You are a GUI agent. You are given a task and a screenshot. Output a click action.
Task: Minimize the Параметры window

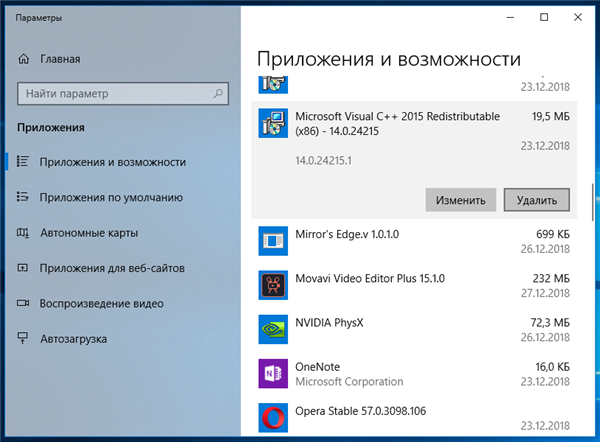tap(510, 17)
